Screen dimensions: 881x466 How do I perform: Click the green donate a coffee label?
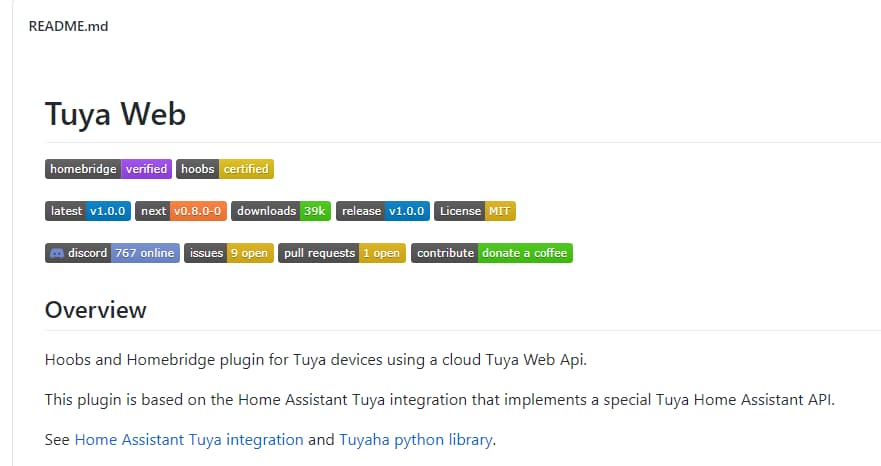tap(525, 253)
